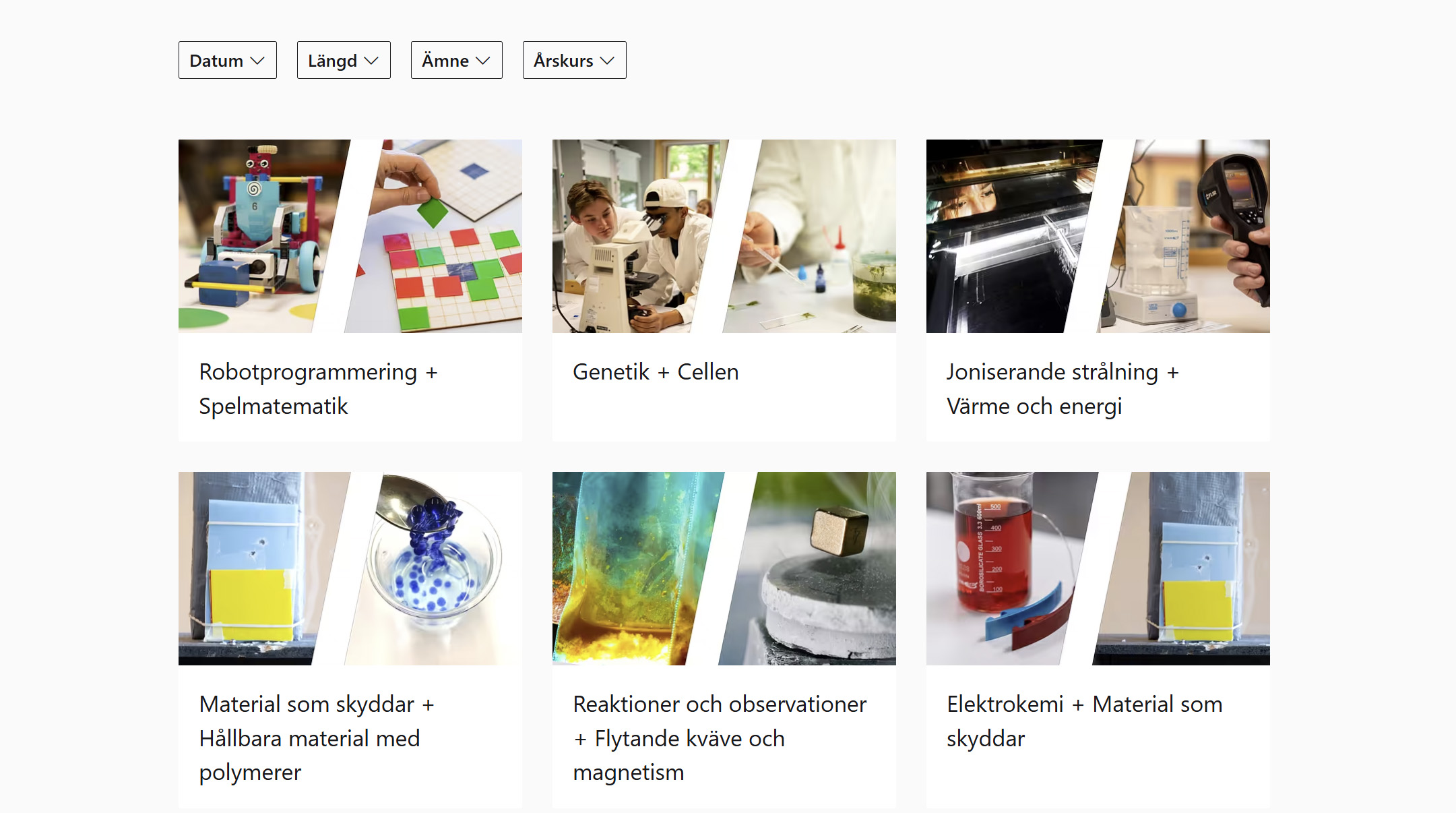The image size is (1456, 813).
Task: Click the chevron arrow in the Längd filter
Action: (371, 61)
